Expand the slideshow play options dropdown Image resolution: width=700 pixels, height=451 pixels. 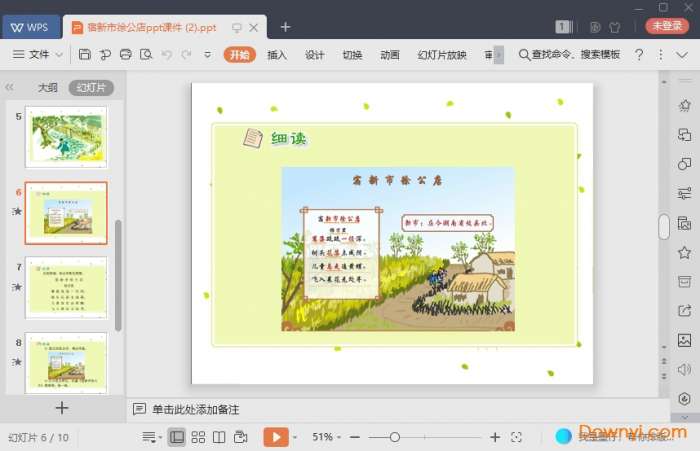(x=295, y=437)
